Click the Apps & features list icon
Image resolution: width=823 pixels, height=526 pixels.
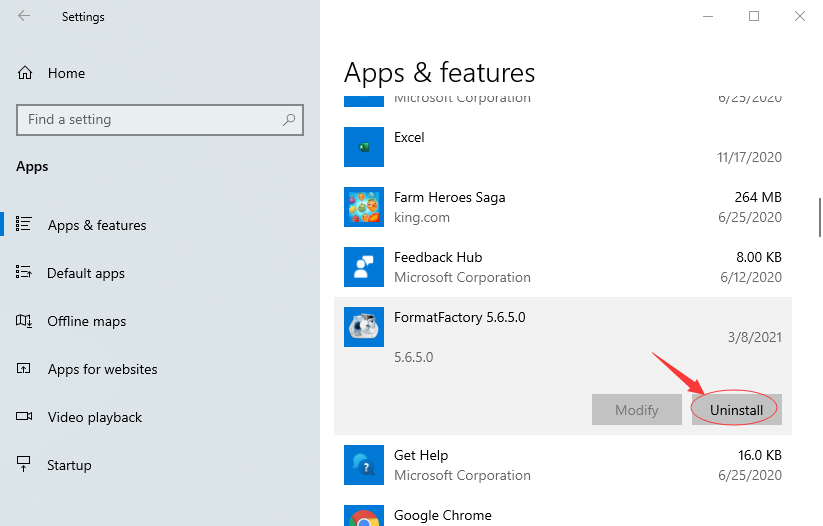click(x=24, y=224)
